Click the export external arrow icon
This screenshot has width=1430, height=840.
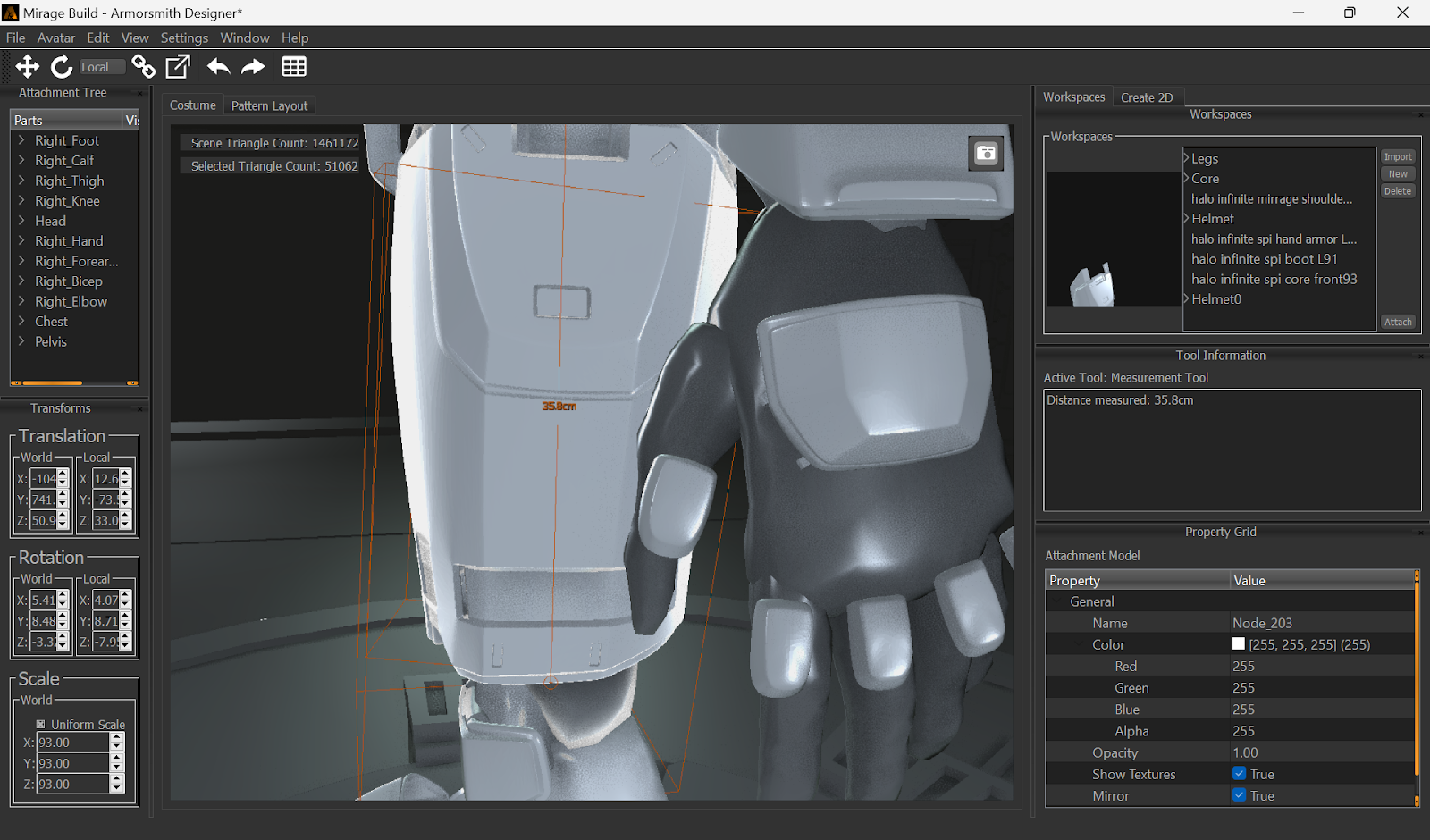pos(179,67)
